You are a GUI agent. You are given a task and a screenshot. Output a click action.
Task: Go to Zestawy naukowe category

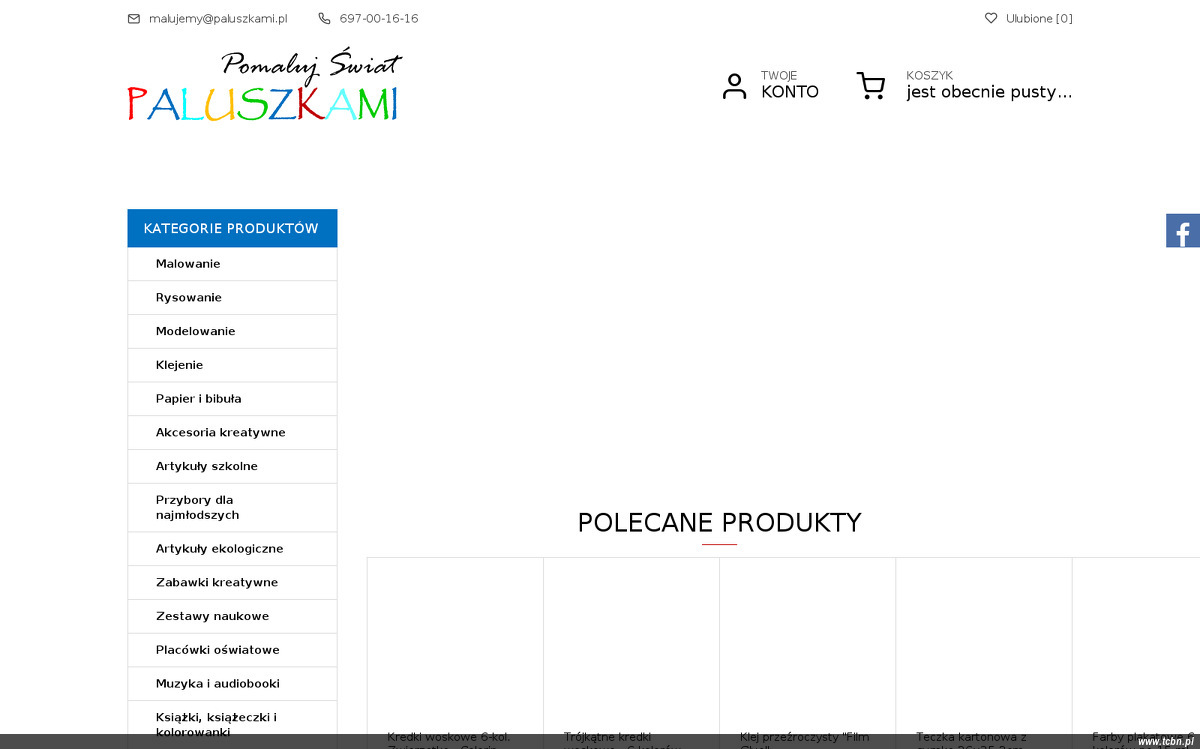pyautogui.click(x=232, y=616)
